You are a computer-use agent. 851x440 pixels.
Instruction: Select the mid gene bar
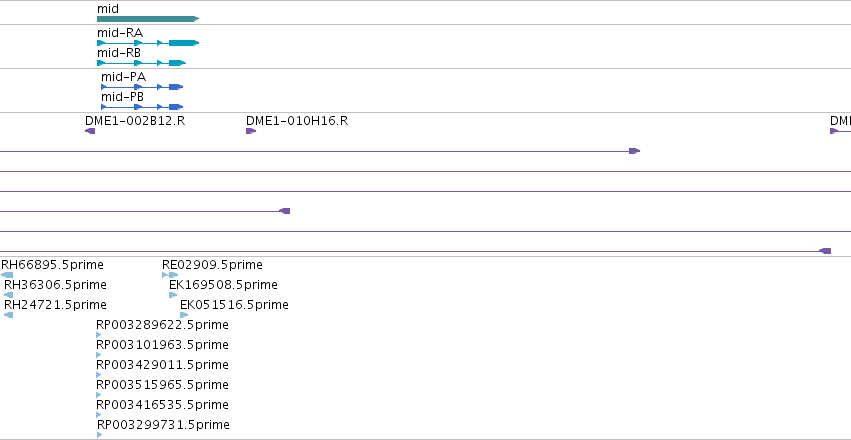148,19
